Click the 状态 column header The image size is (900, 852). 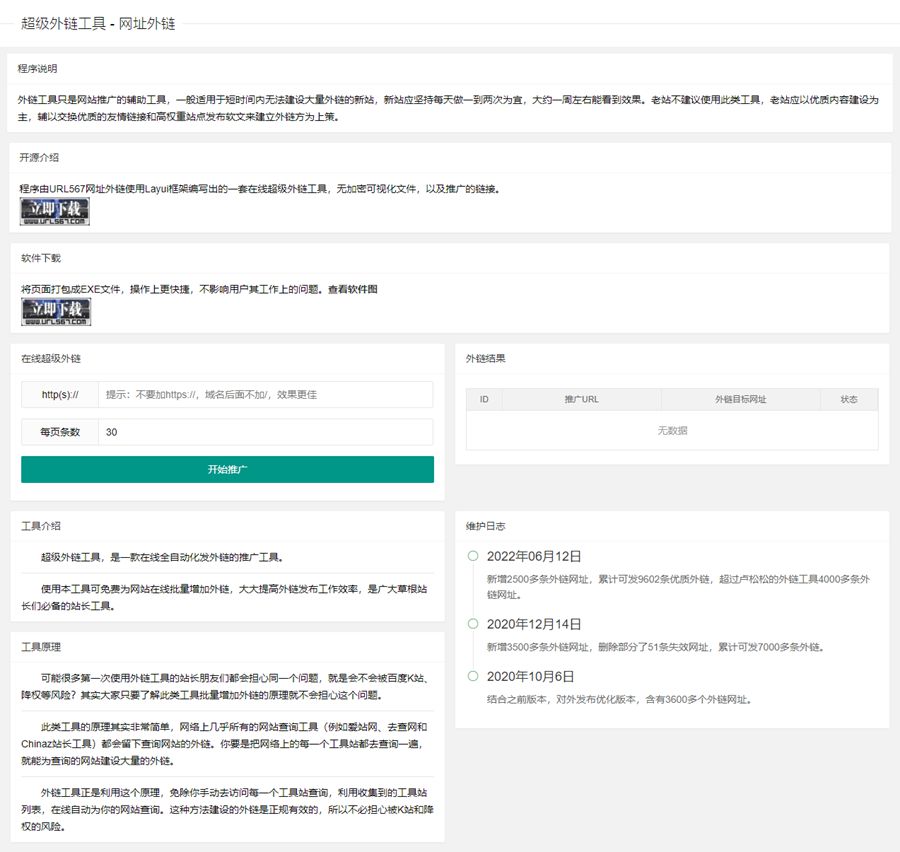tap(848, 399)
